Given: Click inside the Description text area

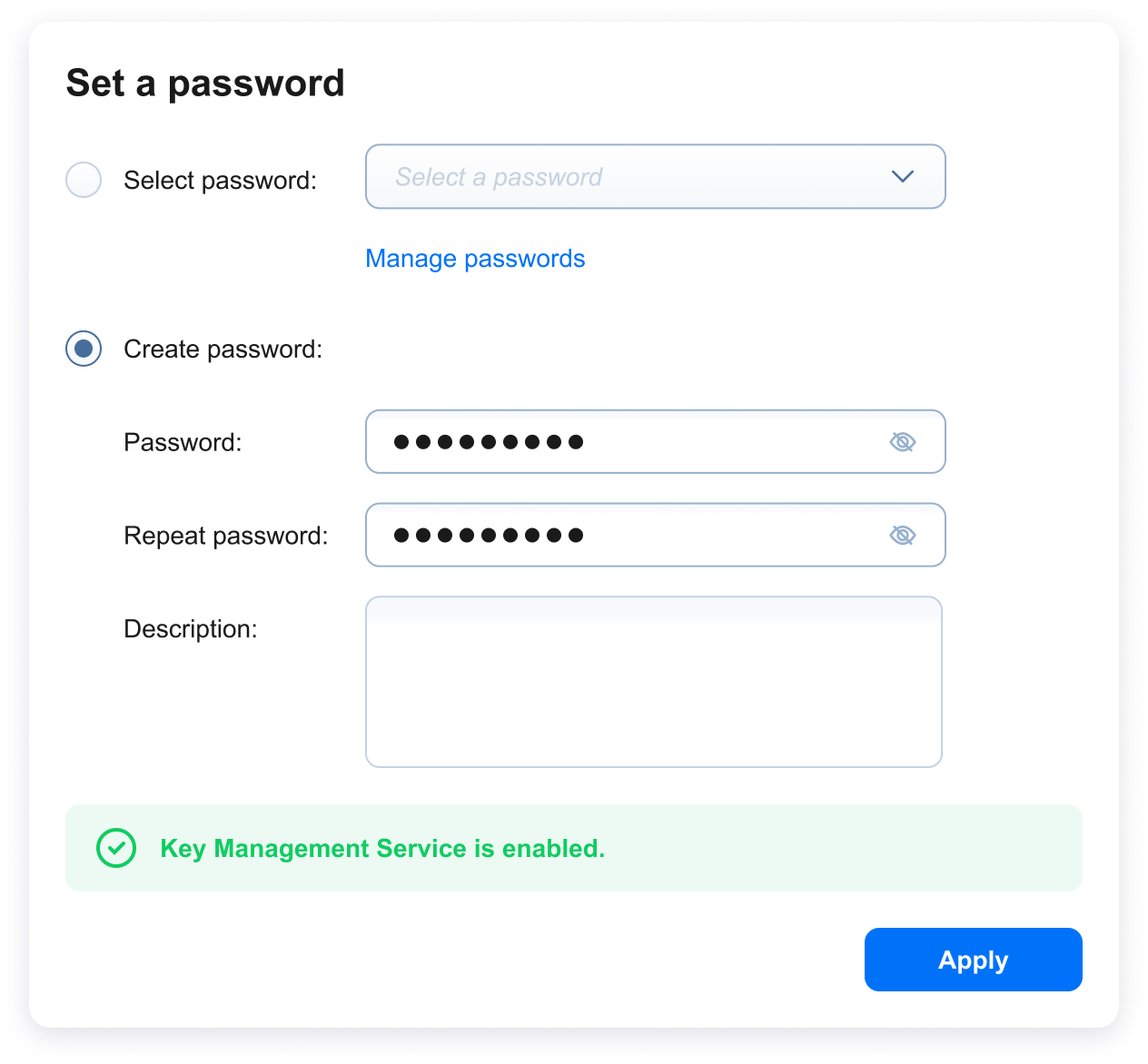Looking at the screenshot, I should (654, 681).
